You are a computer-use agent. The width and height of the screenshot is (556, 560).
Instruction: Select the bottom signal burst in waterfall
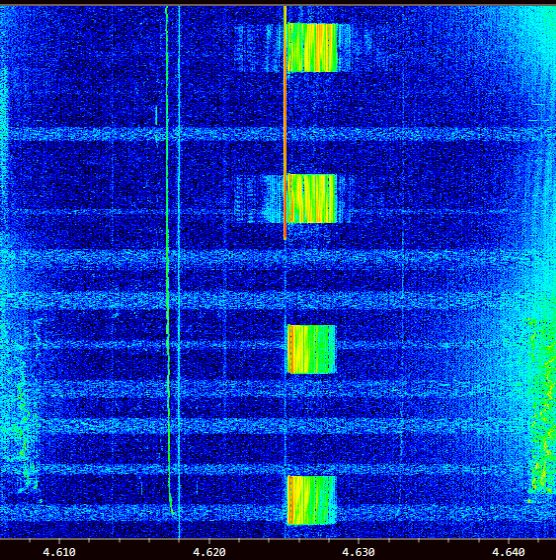point(312,500)
